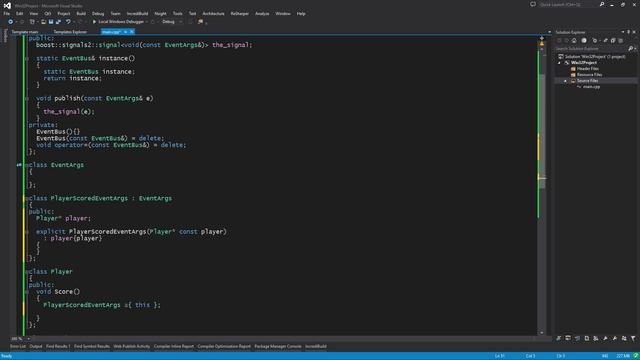Open the Find Results 1 tab

coord(58,347)
